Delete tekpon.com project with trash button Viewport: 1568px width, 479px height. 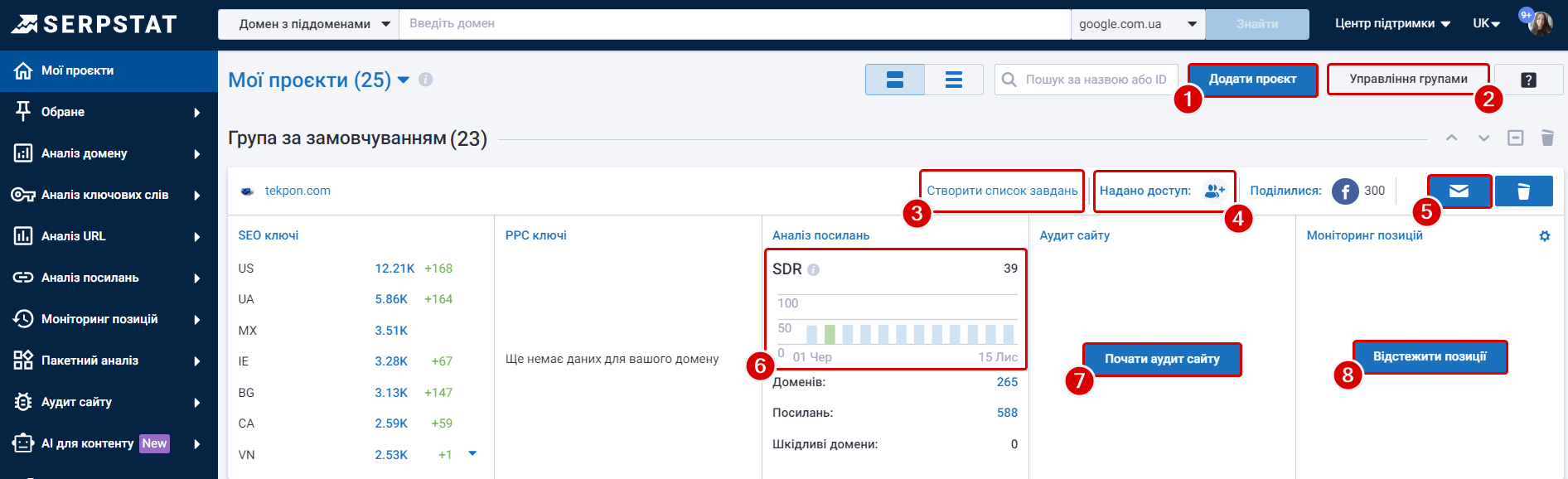point(1523,191)
